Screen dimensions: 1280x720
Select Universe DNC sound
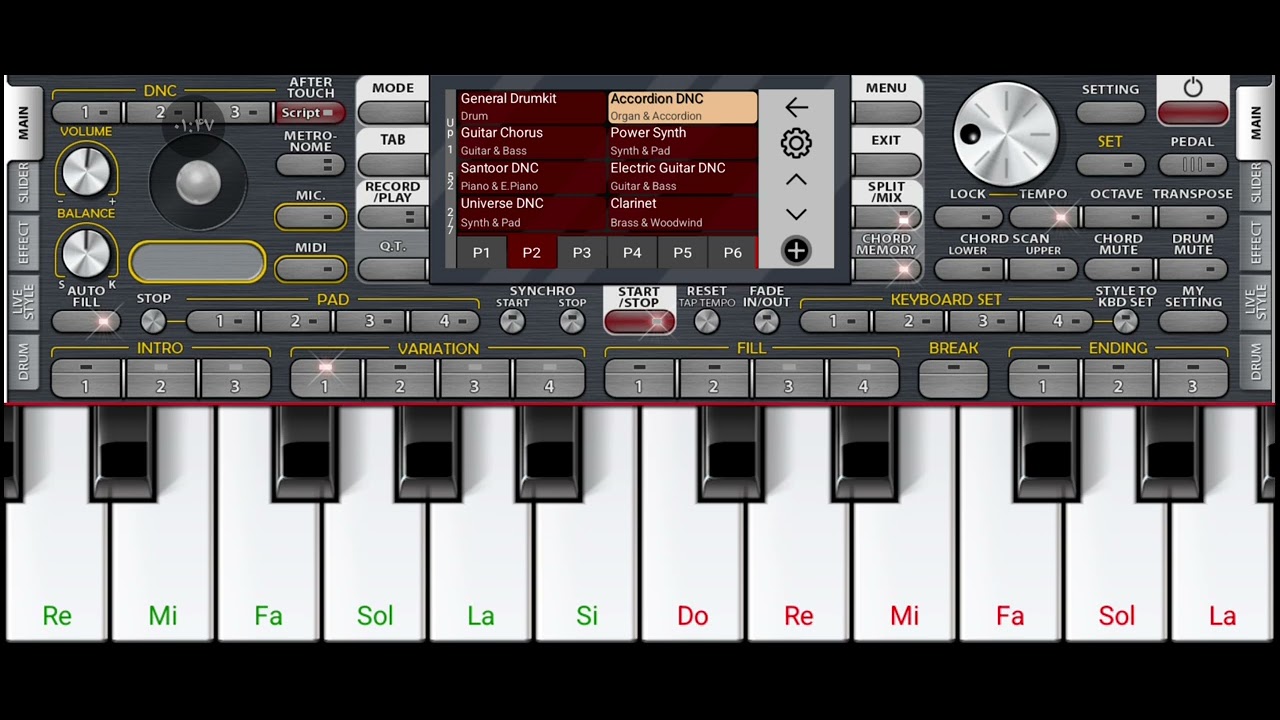(532, 212)
